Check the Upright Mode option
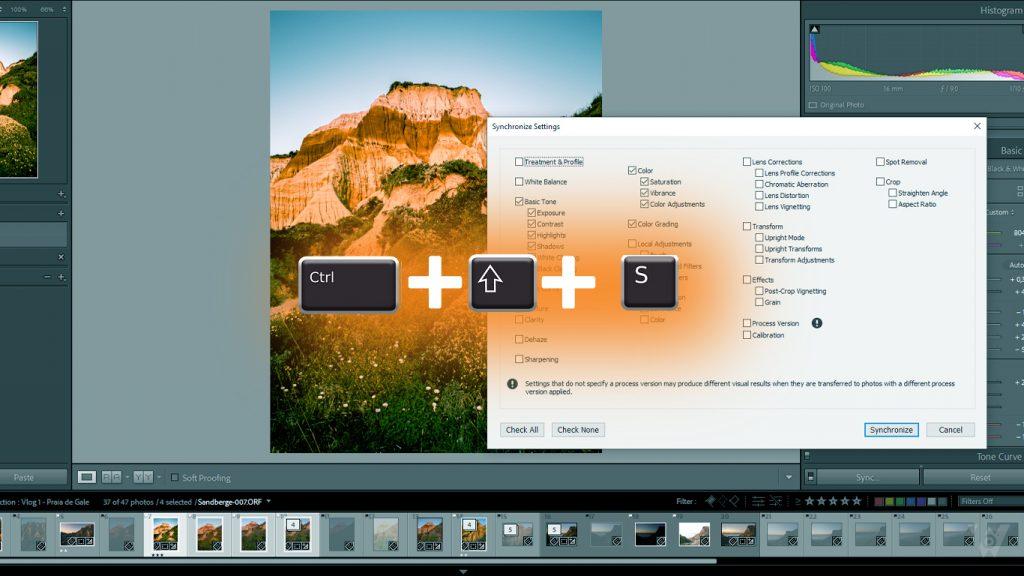Screen dimensions: 1024x576 759,238
